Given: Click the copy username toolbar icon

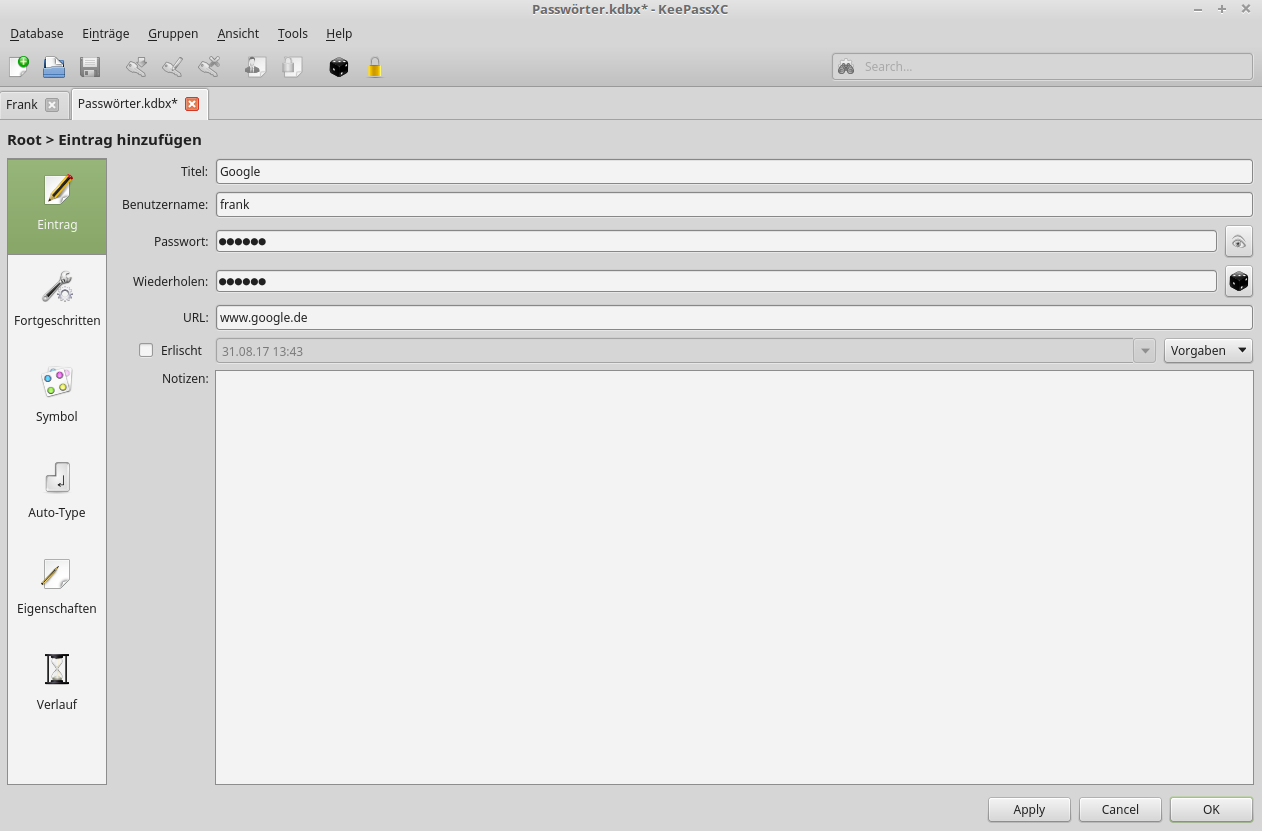Looking at the screenshot, I should pyautogui.click(x=255, y=67).
